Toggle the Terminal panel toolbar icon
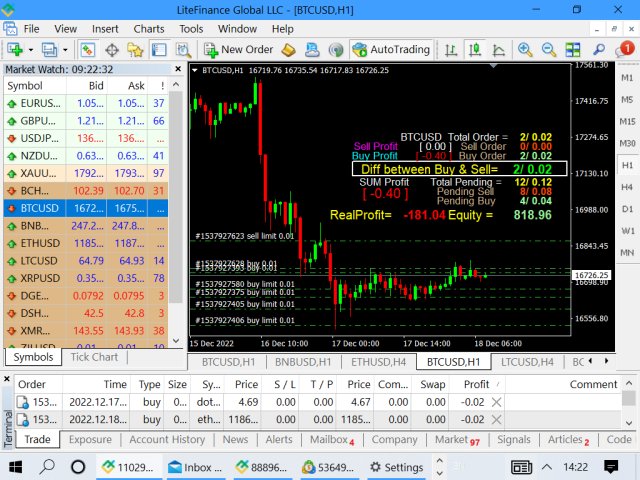 [x=159, y=50]
